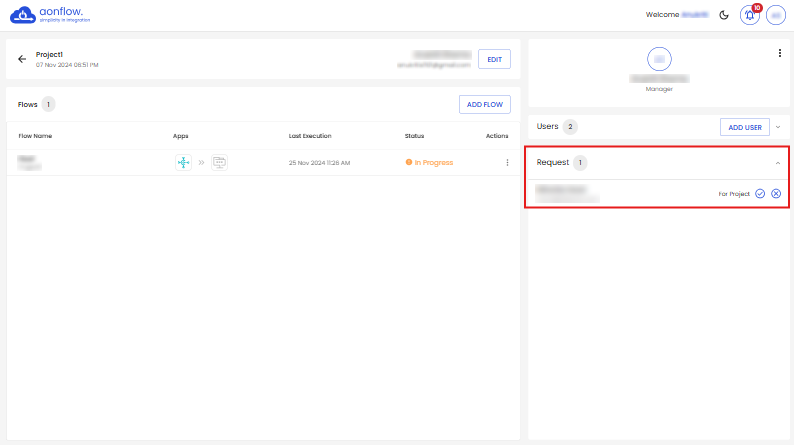Collapse the Request section chevron
Screen dimensions: 794x445
(x=778, y=162)
